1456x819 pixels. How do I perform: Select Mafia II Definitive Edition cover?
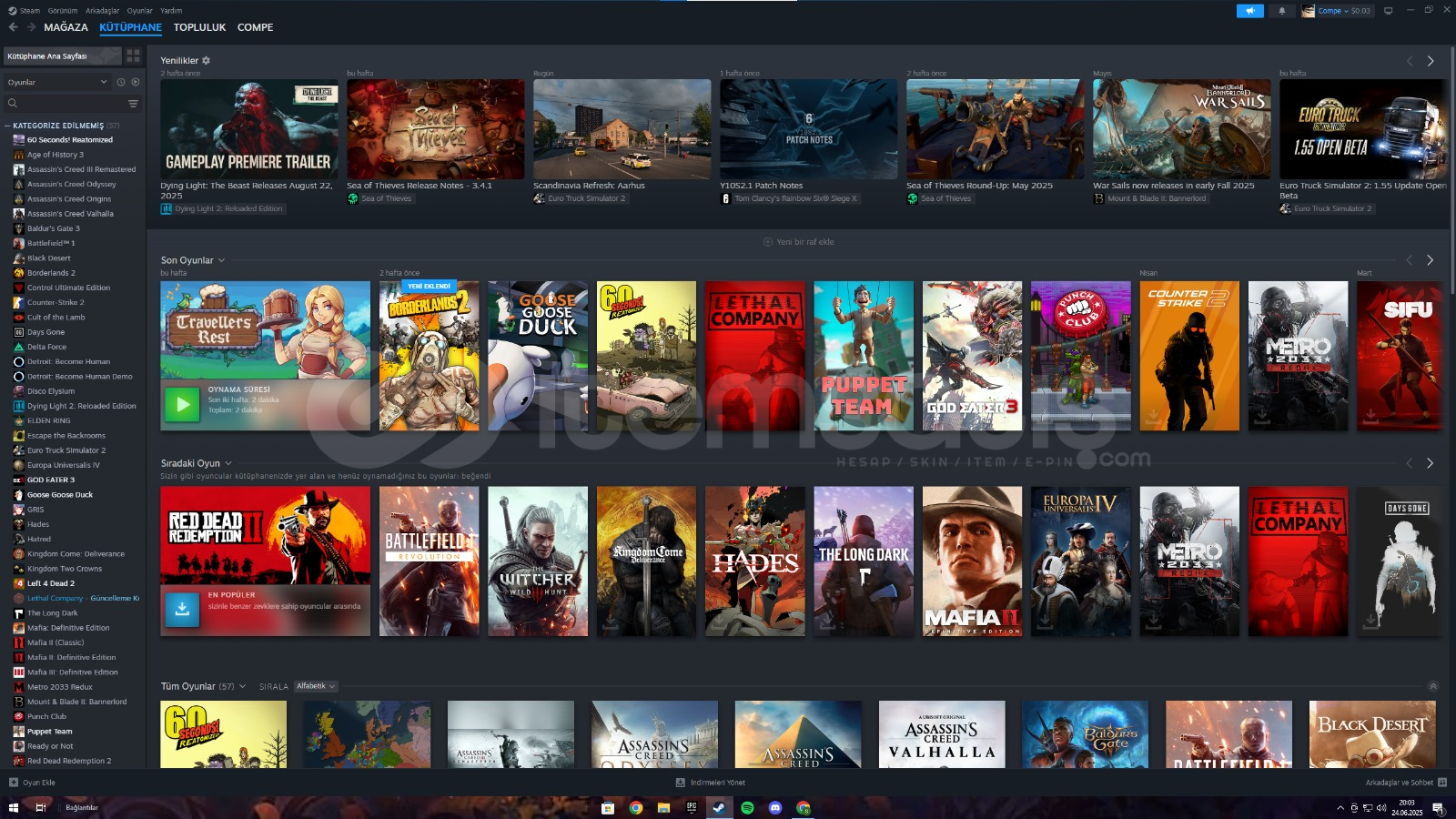(x=972, y=561)
